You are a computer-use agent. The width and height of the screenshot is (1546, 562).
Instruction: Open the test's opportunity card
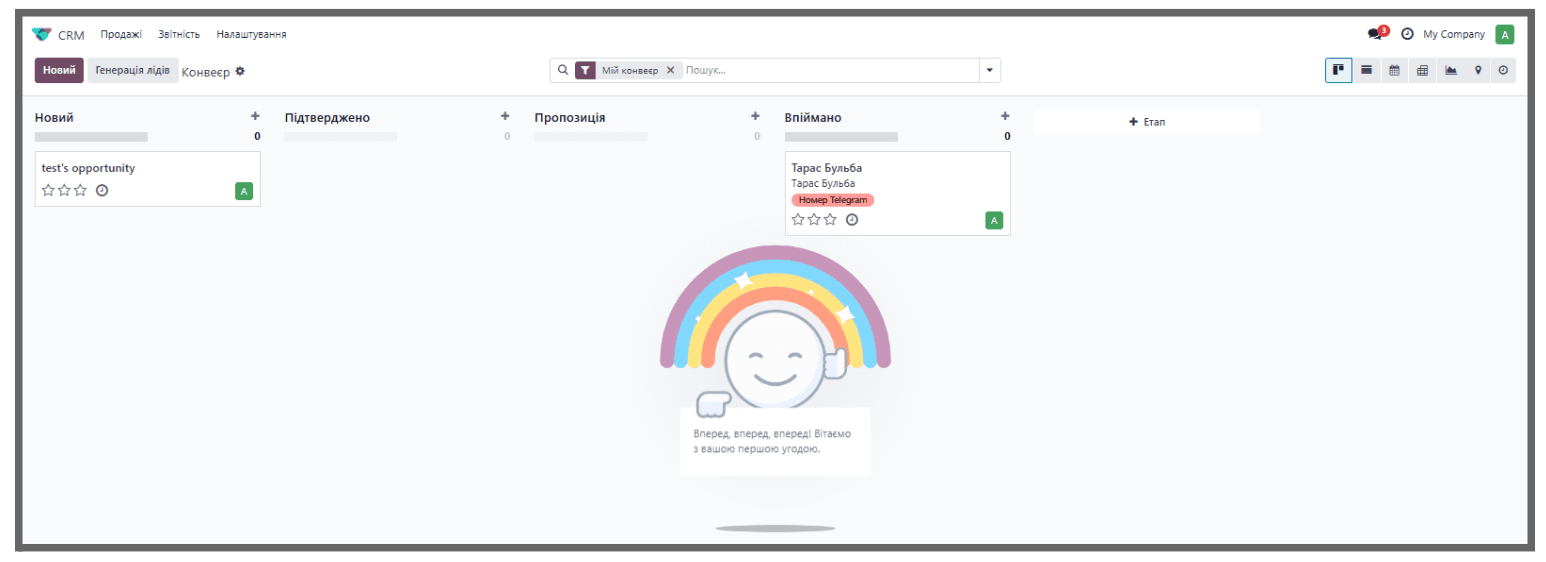(148, 179)
